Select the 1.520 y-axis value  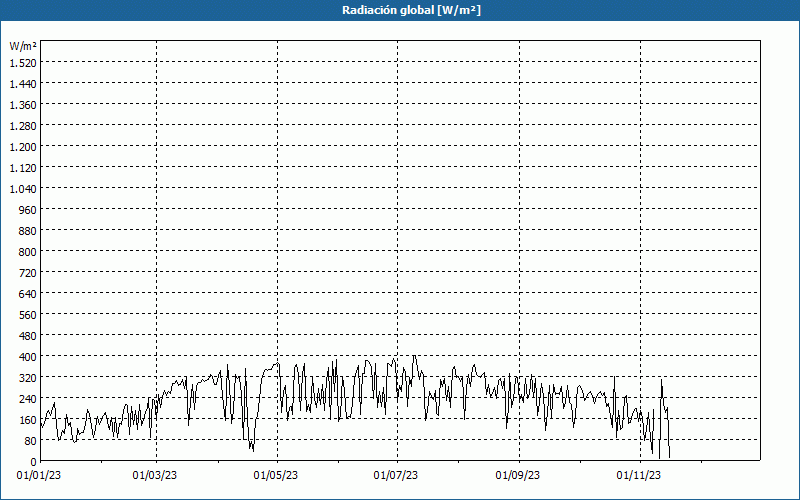23,63
